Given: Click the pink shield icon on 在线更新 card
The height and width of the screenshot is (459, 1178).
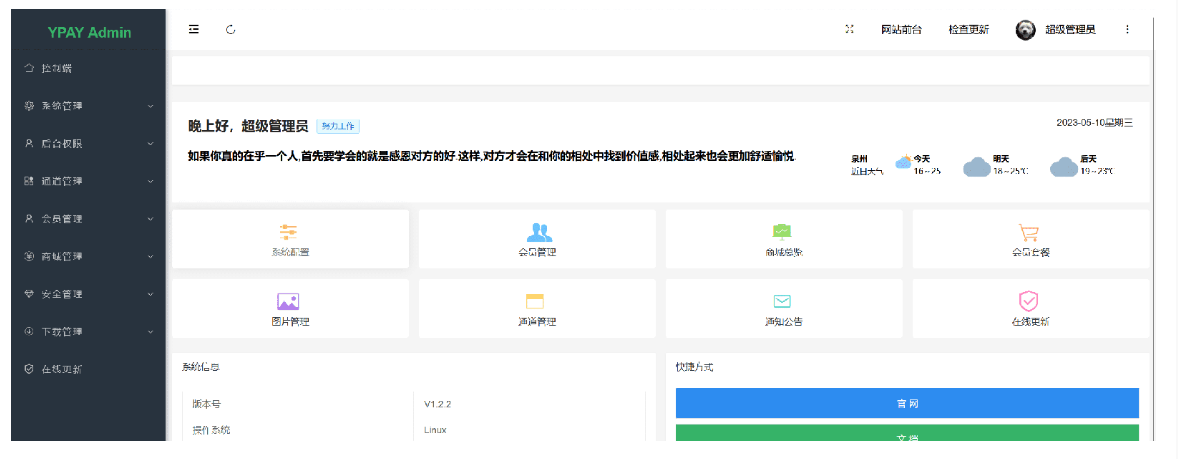Looking at the screenshot, I should coord(1028,301).
